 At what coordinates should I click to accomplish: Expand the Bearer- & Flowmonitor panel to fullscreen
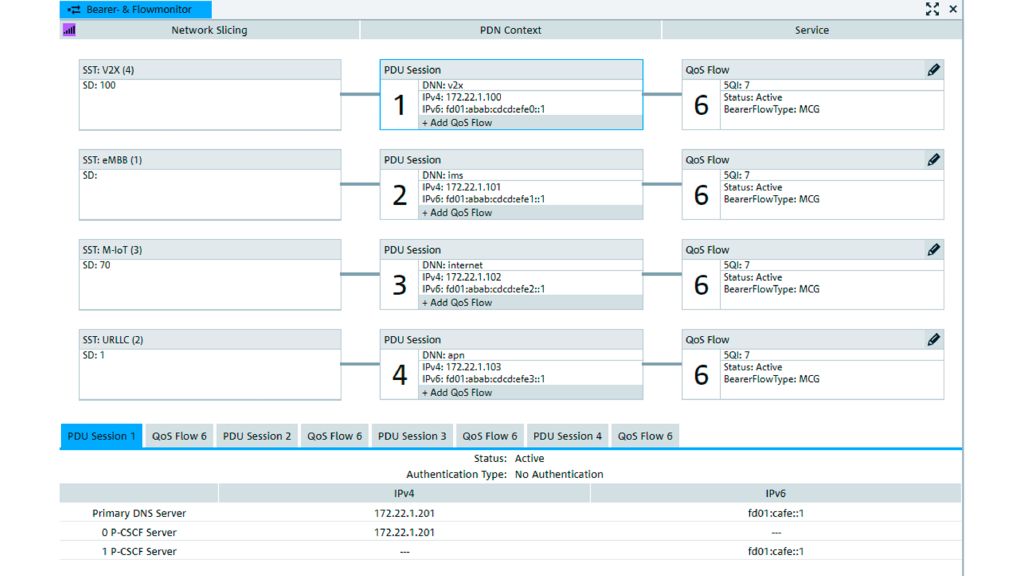coord(932,9)
